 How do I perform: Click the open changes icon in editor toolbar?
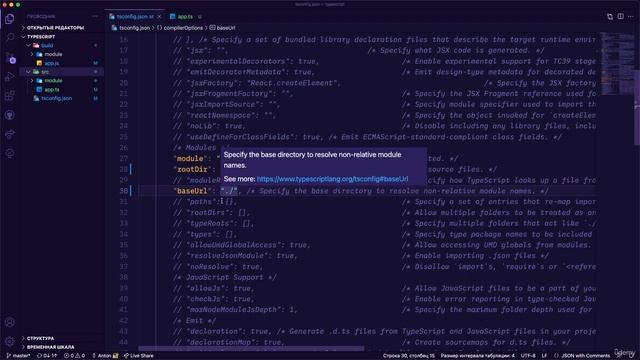click(610, 17)
